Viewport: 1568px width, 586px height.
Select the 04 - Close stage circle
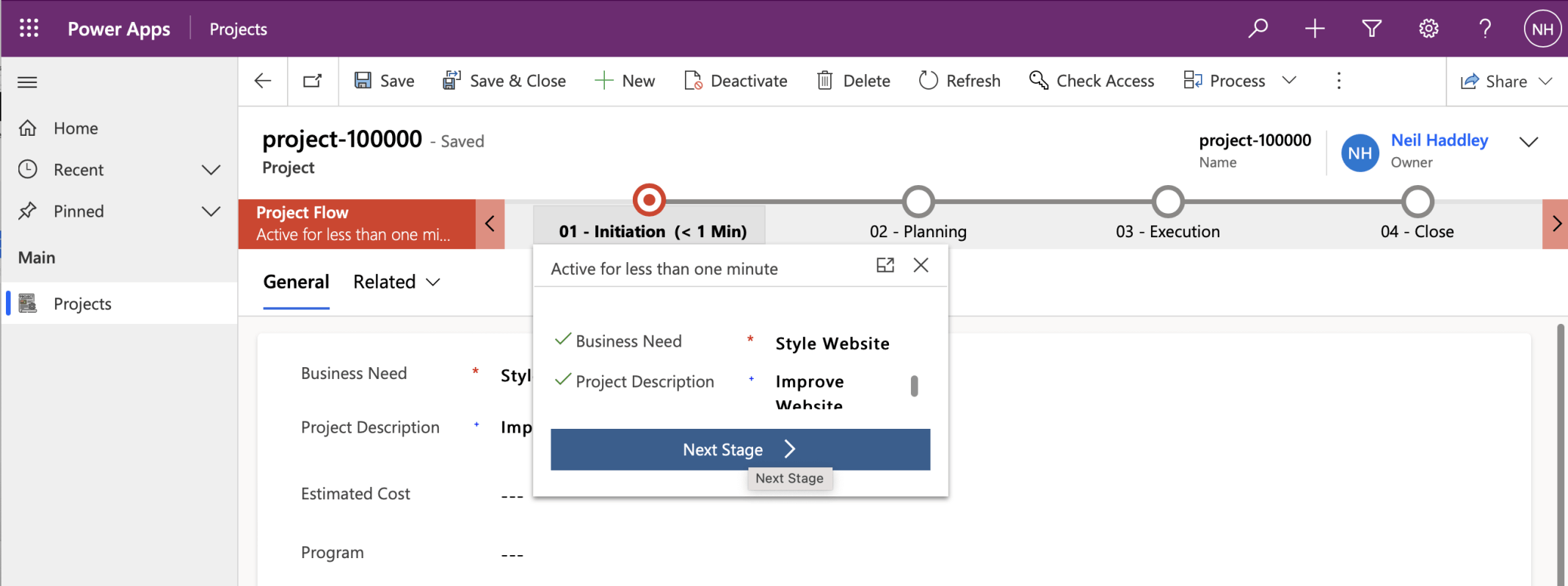(x=1418, y=201)
